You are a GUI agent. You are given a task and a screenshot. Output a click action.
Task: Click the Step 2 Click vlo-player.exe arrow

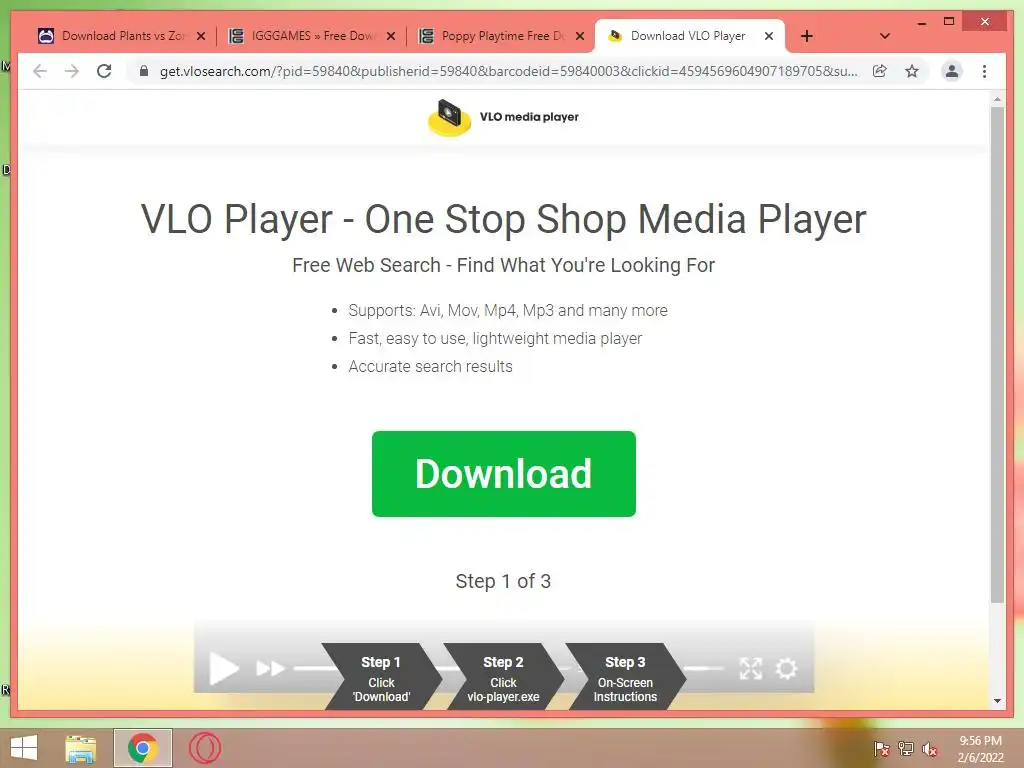(x=504, y=677)
